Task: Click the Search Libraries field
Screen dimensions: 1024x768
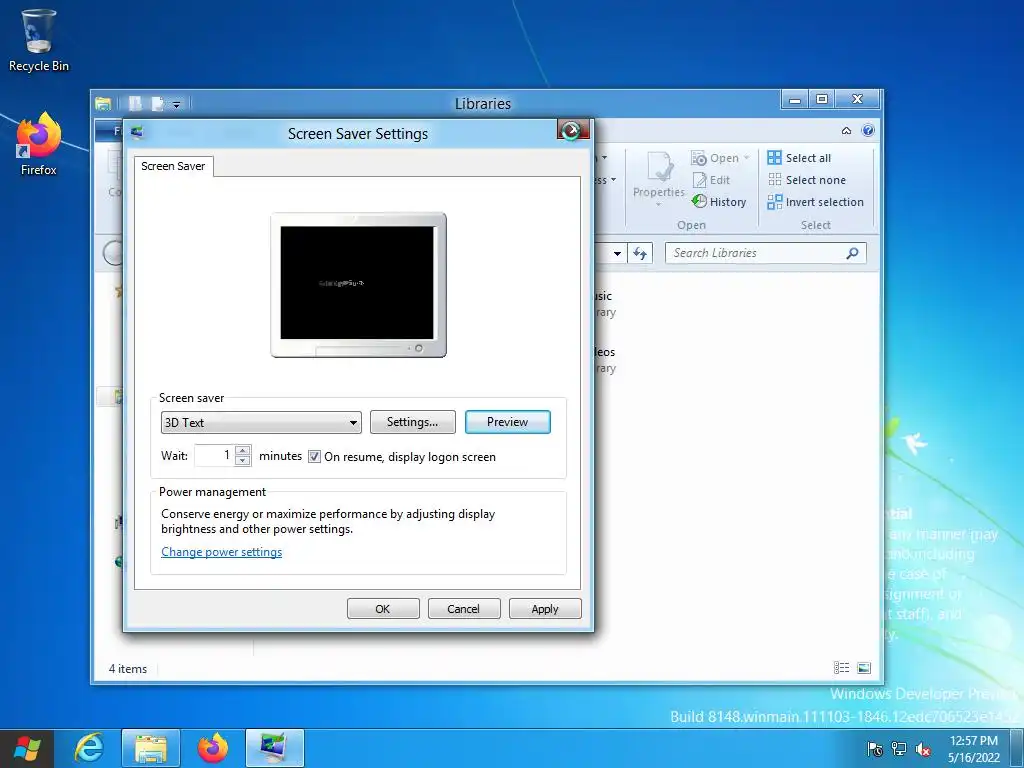Action: click(765, 253)
